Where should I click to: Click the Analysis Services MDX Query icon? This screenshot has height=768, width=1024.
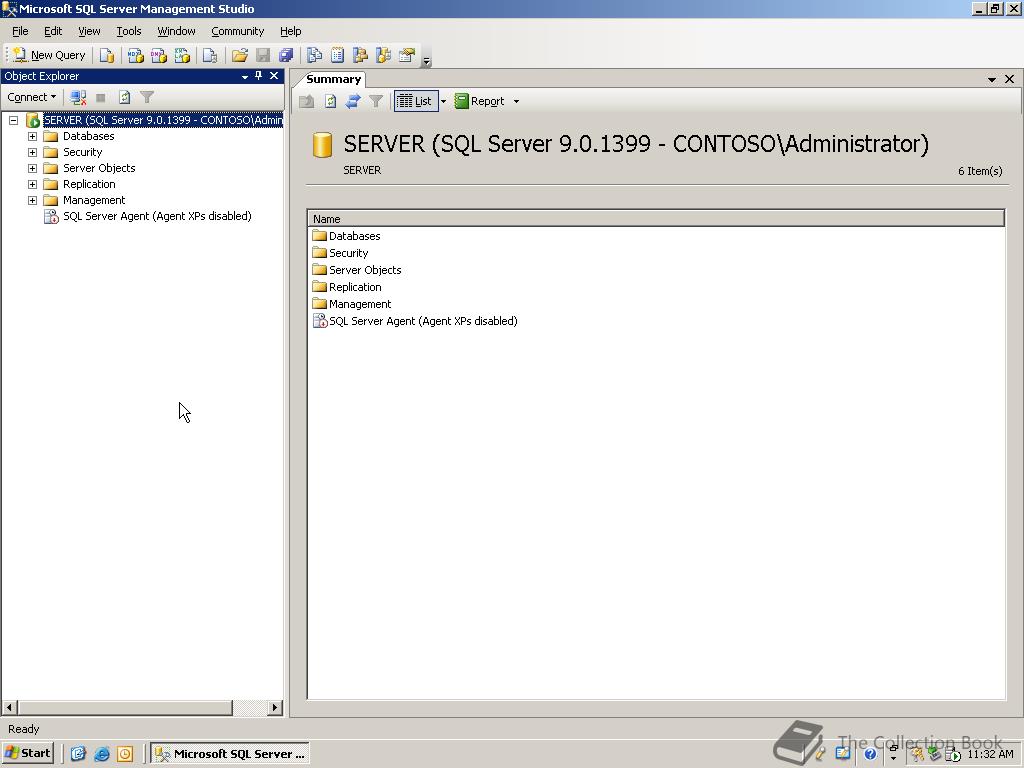tap(135, 56)
